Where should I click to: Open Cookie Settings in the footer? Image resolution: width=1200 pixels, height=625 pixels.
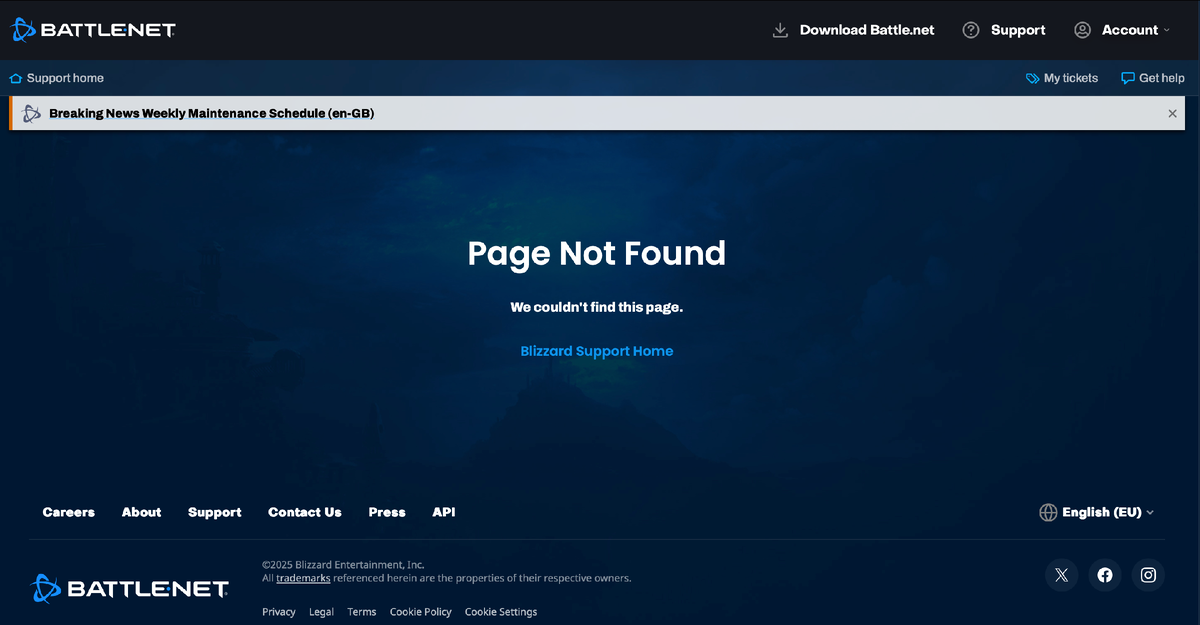[500, 611]
